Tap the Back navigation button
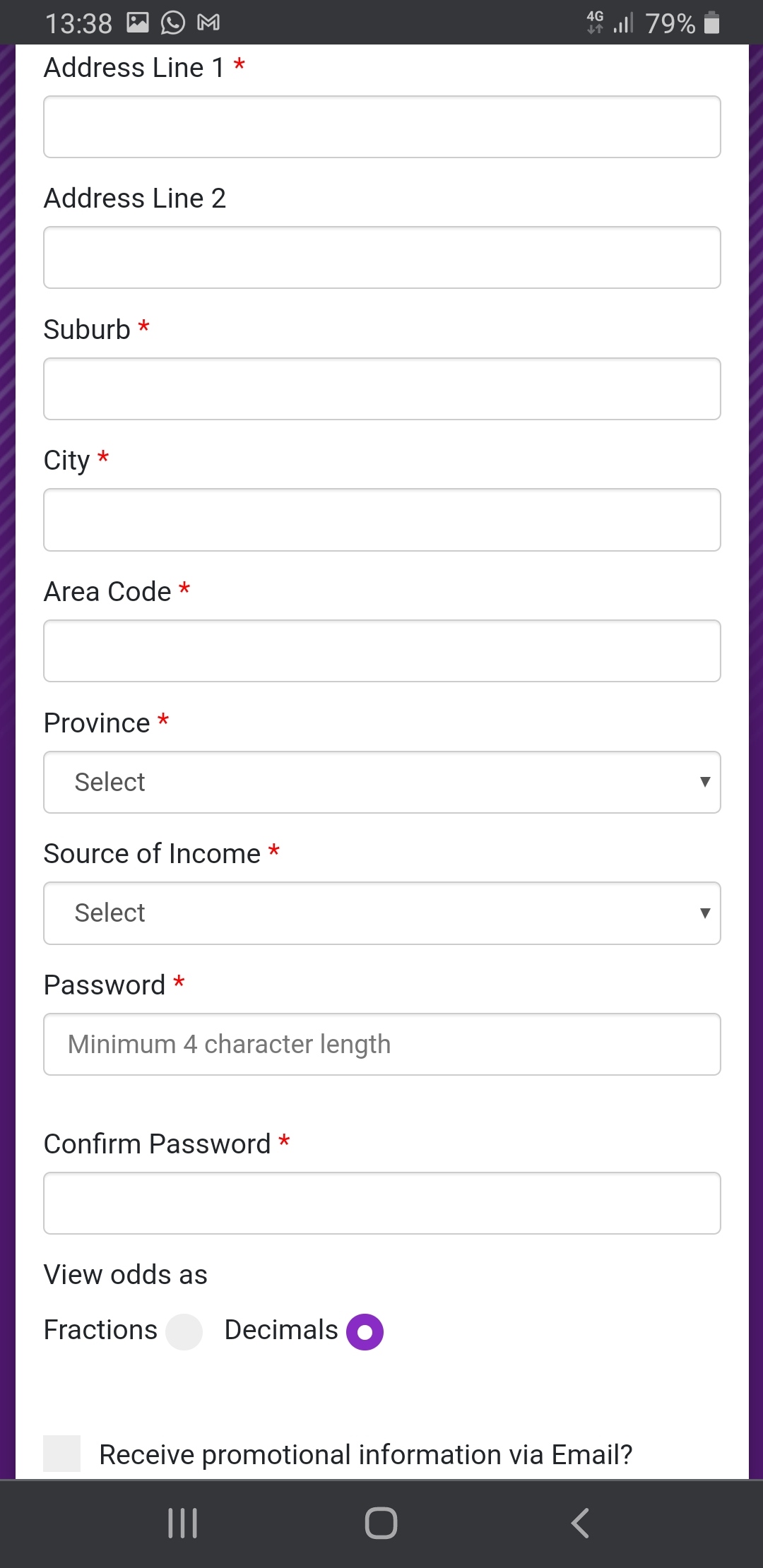Viewport: 763px width, 1568px height. coord(580,1523)
